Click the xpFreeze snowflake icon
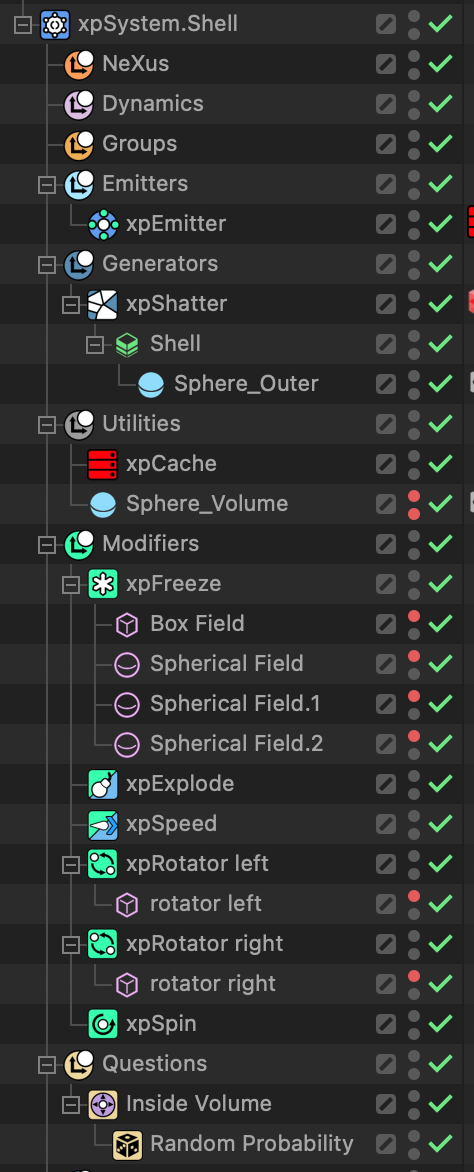The width and height of the screenshot is (474, 1172). tap(102, 584)
